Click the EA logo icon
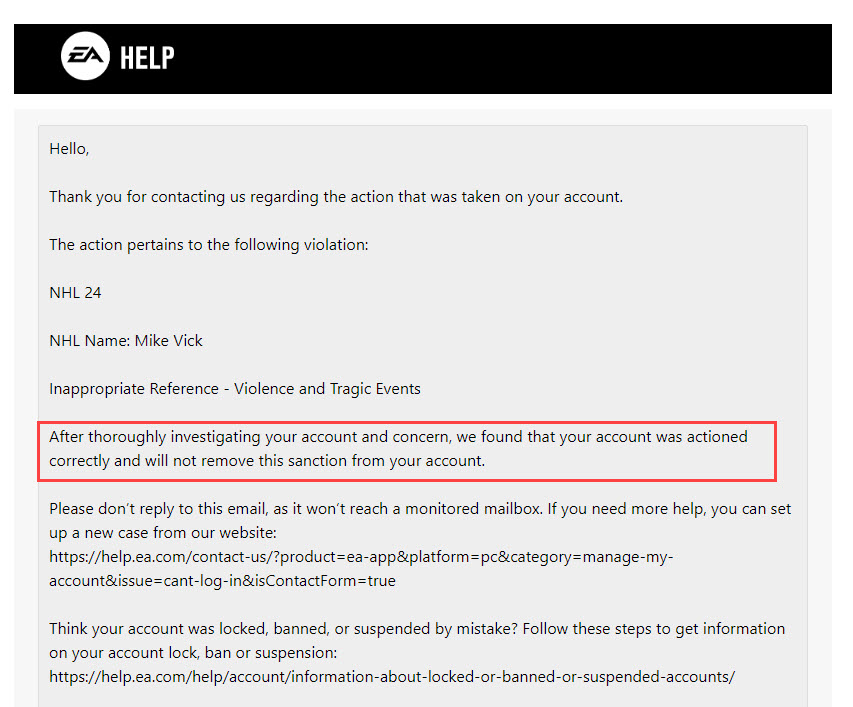 (x=85, y=56)
